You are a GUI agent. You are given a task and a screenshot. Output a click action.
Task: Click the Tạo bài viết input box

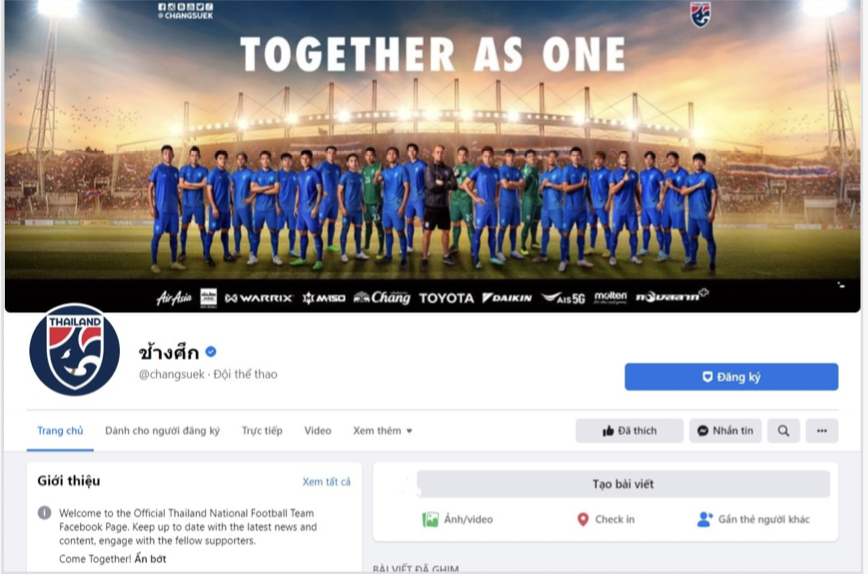pyautogui.click(x=623, y=484)
